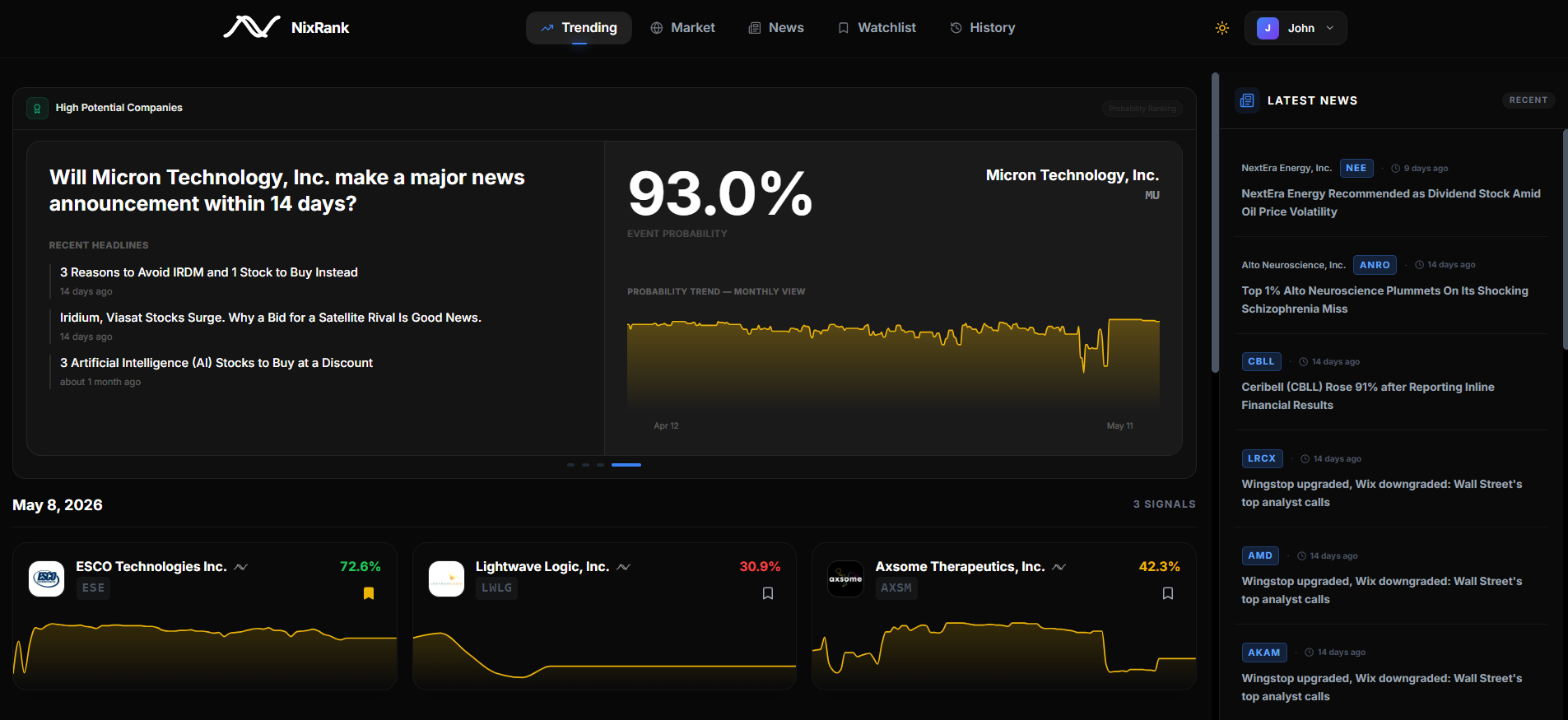The width and height of the screenshot is (1568, 720).
Task: Click the LRCX ticker tag
Action: click(1262, 458)
